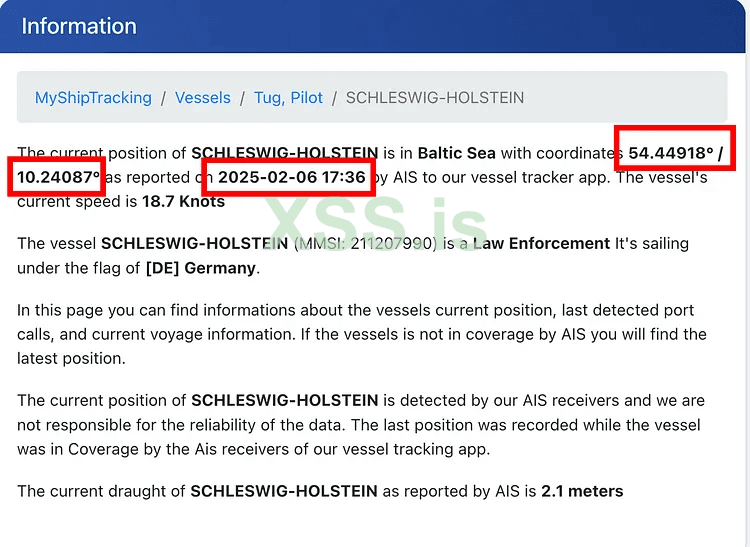This screenshot has width=750, height=547.
Task: Open the MyShipTracking breadcrumb link
Action: (93, 98)
